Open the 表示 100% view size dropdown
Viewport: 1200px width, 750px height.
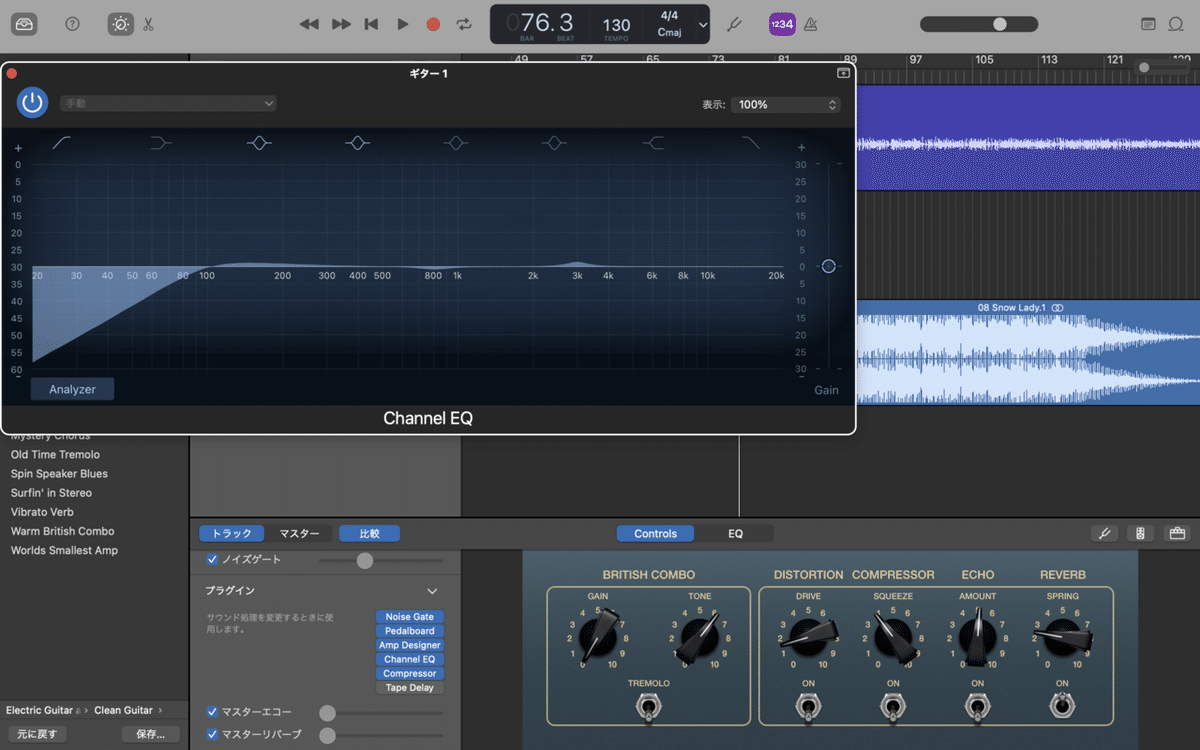point(786,104)
